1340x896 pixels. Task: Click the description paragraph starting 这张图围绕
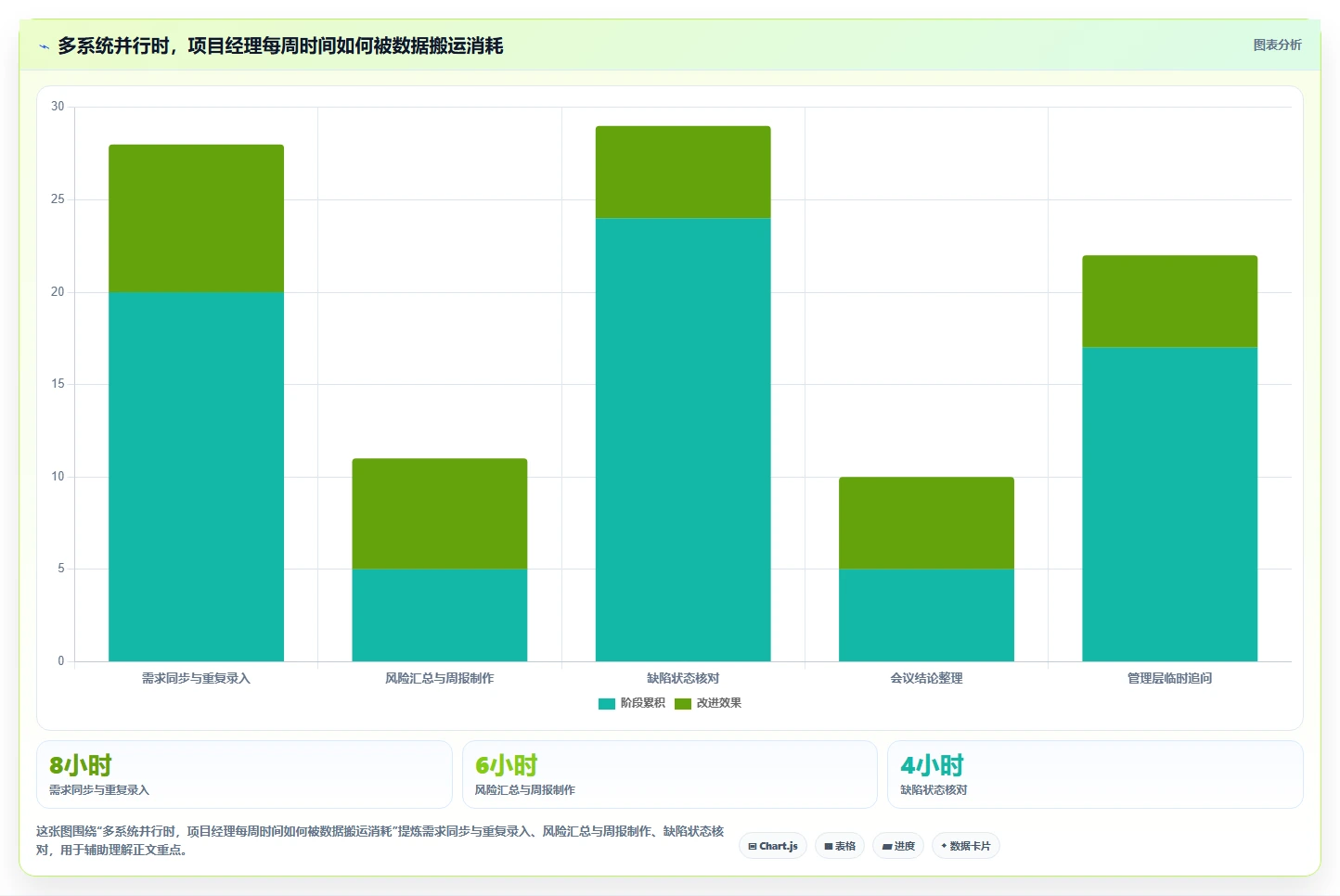tap(380, 840)
